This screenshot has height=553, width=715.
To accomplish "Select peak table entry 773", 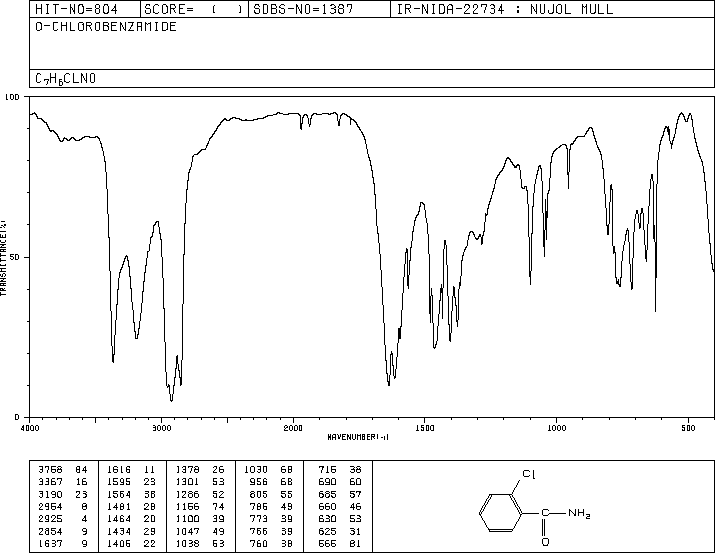I will coord(271,519).
